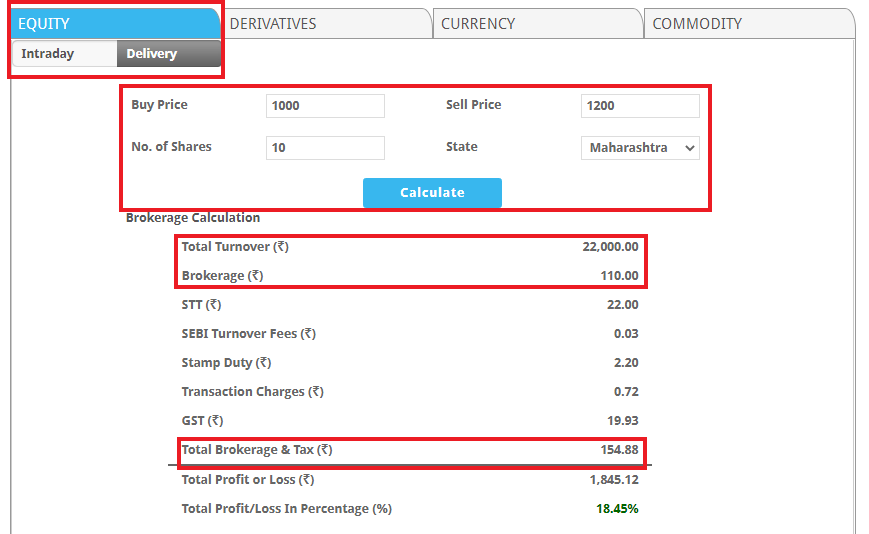The width and height of the screenshot is (869, 534).
Task: Click the Brokerage Calculation heading
Action: pos(192,218)
